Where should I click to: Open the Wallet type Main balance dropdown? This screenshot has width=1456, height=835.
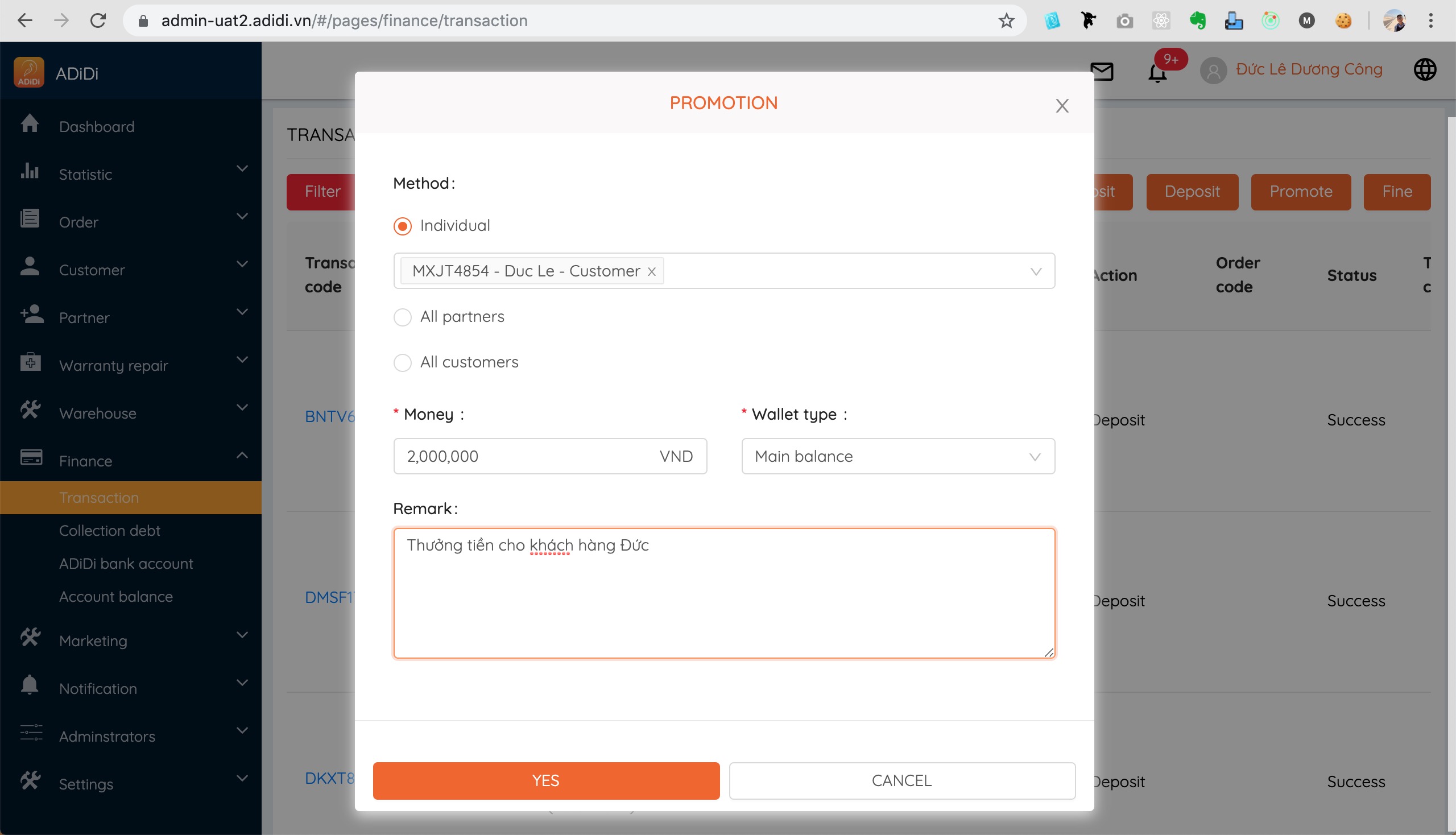click(897, 457)
